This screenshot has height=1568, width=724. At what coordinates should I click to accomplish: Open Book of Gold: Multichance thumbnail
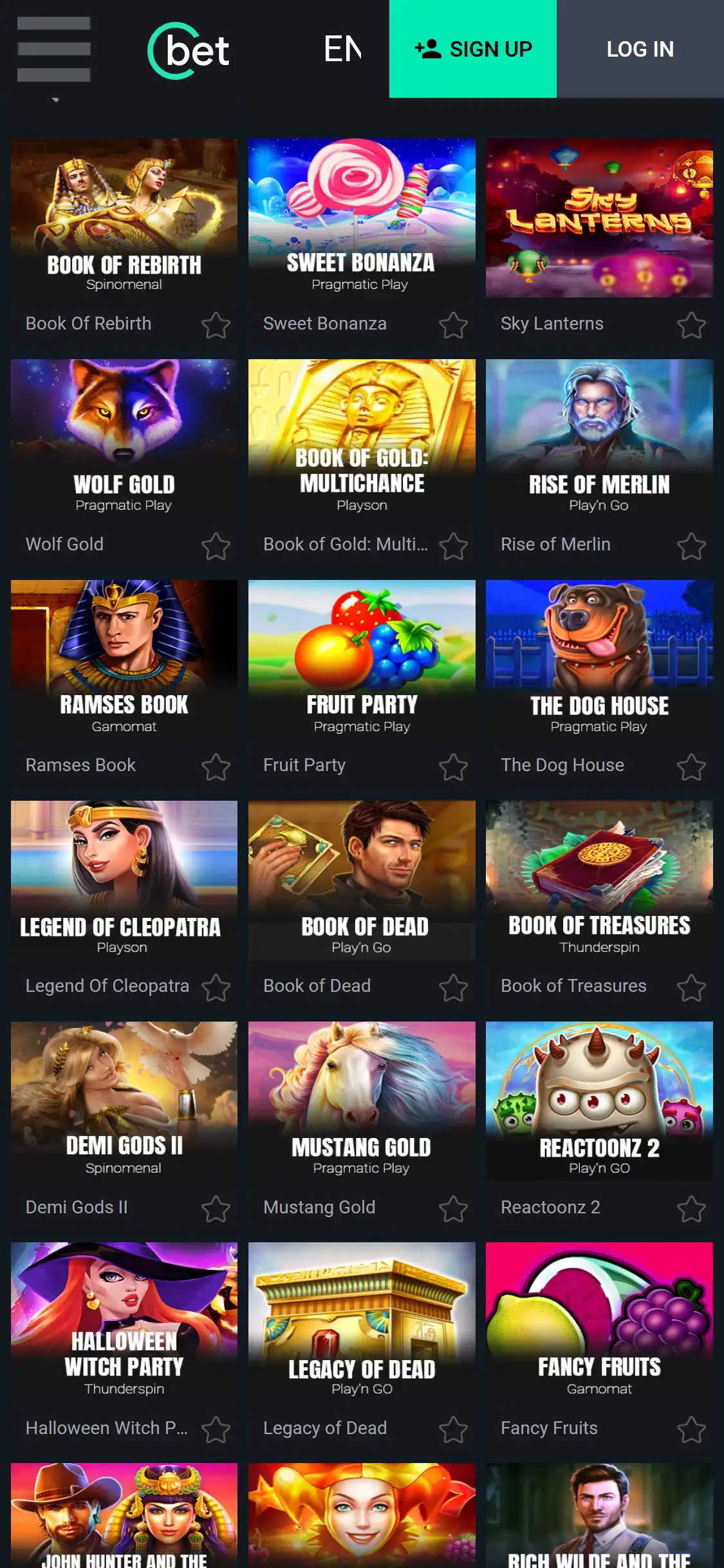(362, 439)
